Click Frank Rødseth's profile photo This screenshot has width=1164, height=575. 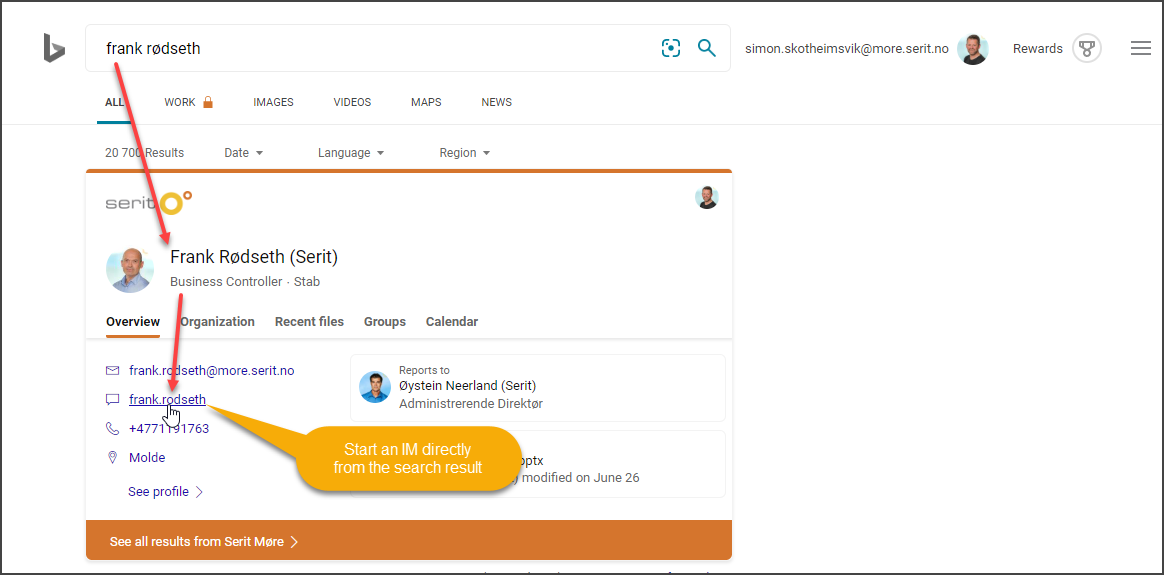[x=130, y=270]
